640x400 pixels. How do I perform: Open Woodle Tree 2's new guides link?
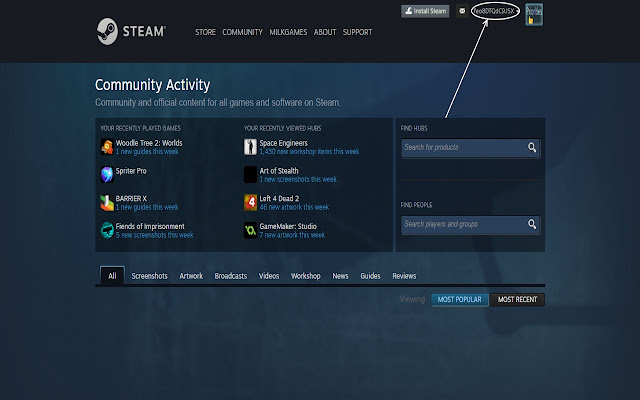click(147, 151)
